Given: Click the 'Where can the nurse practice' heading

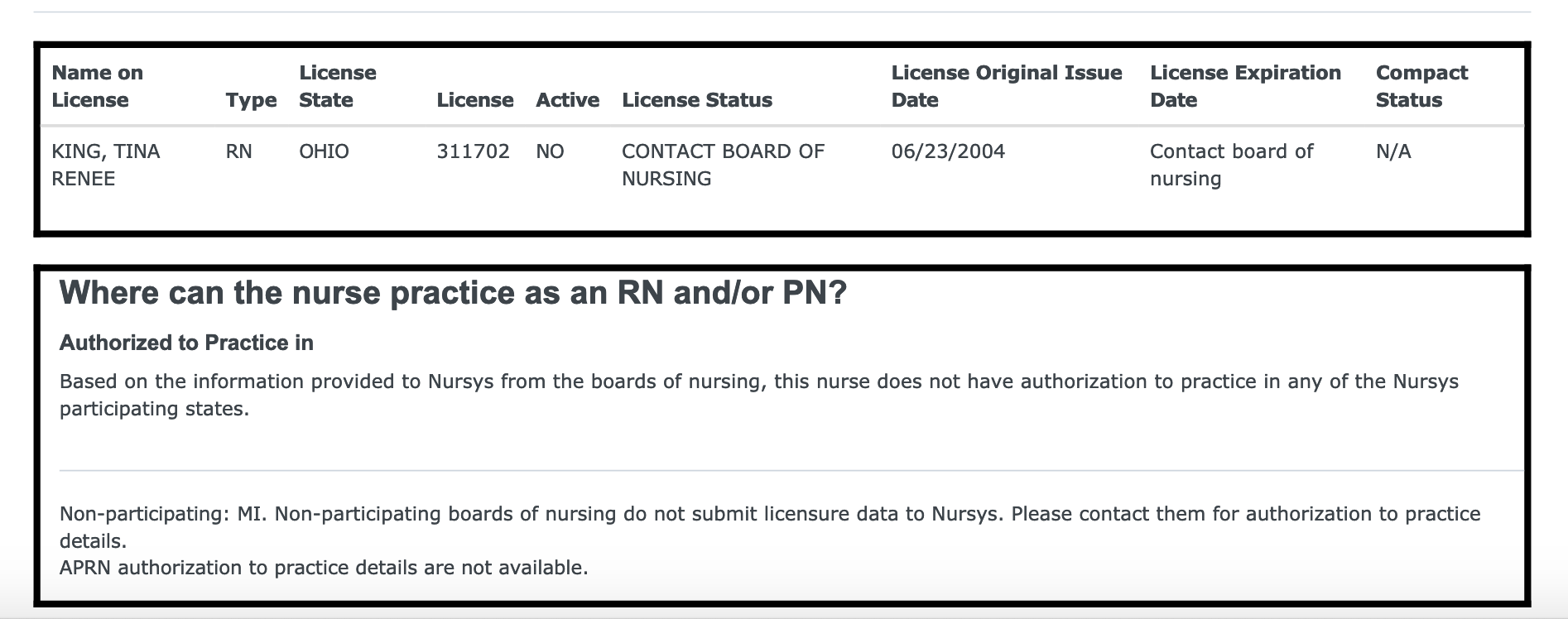Looking at the screenshot, I should point(453,293).
